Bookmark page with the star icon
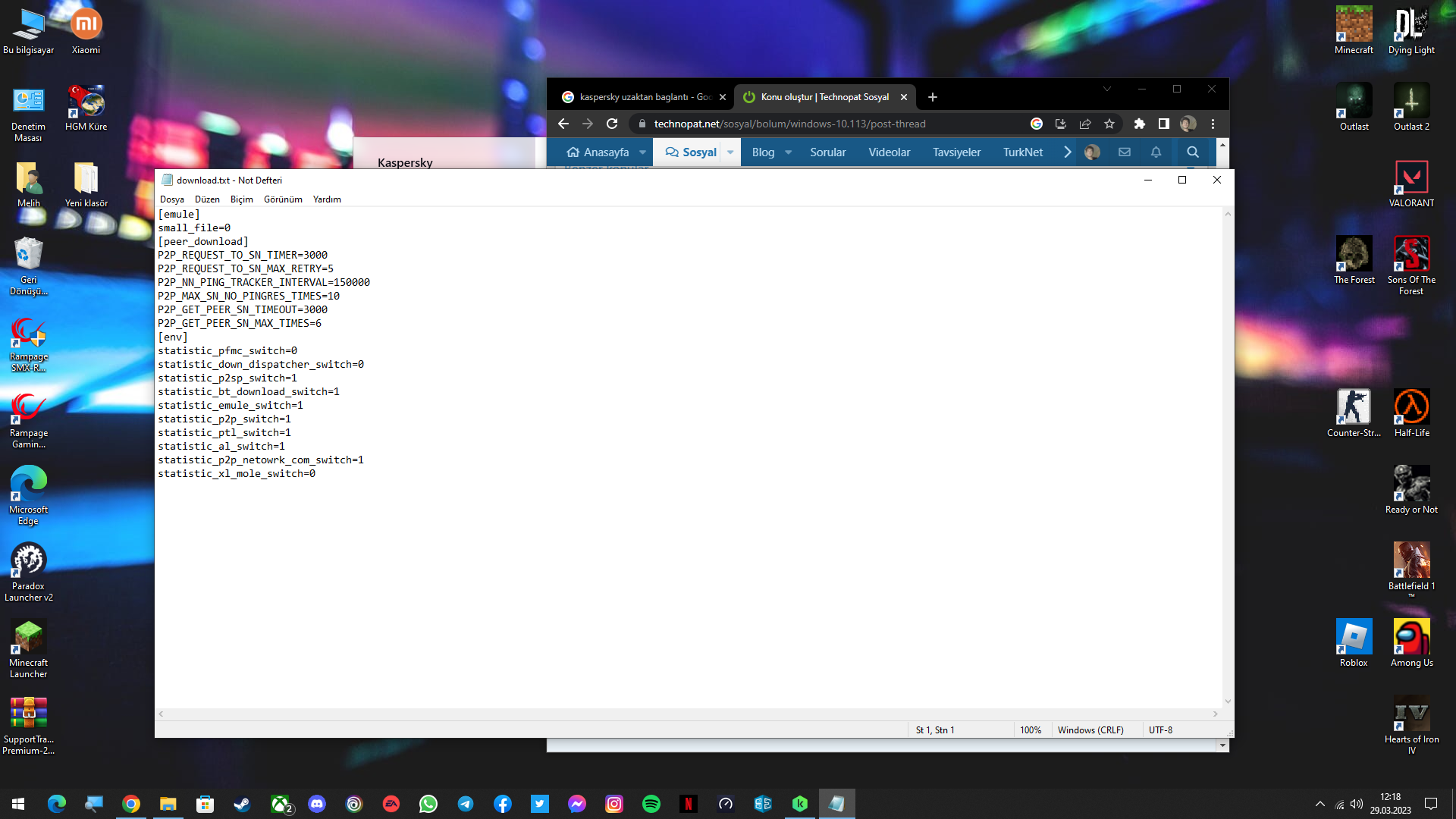 (1109, 124)
